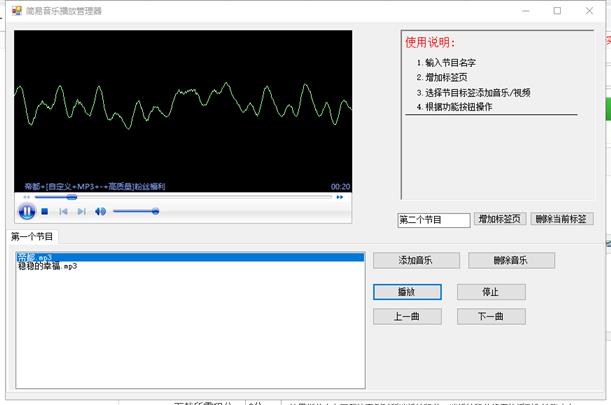Click the square stop icon in player
611x405 pixels.
tap(44, 212)
